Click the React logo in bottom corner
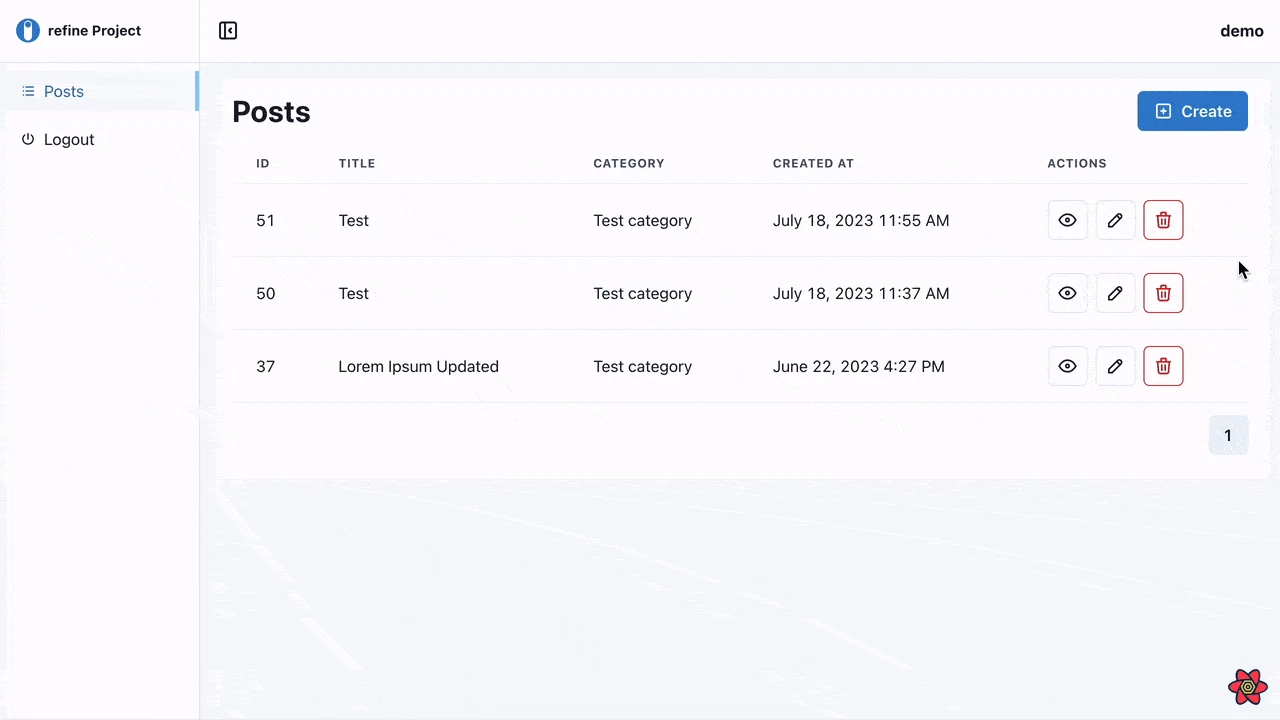 tap(1246, 687)
